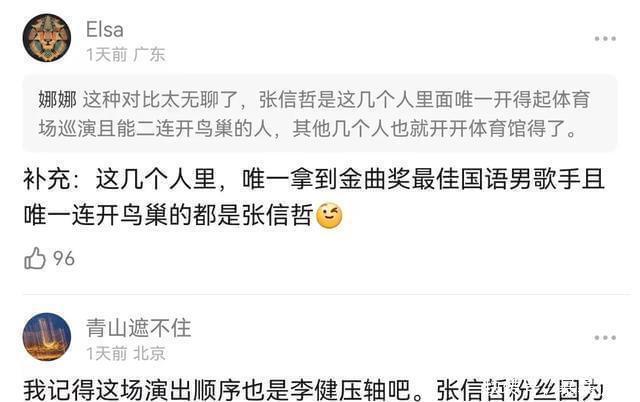Image resolution: width=640 pixels, height=402 pixels.
Task: Tap the comment beginning 我记得这场演出顺序
Action: click(x=313, y=390)
